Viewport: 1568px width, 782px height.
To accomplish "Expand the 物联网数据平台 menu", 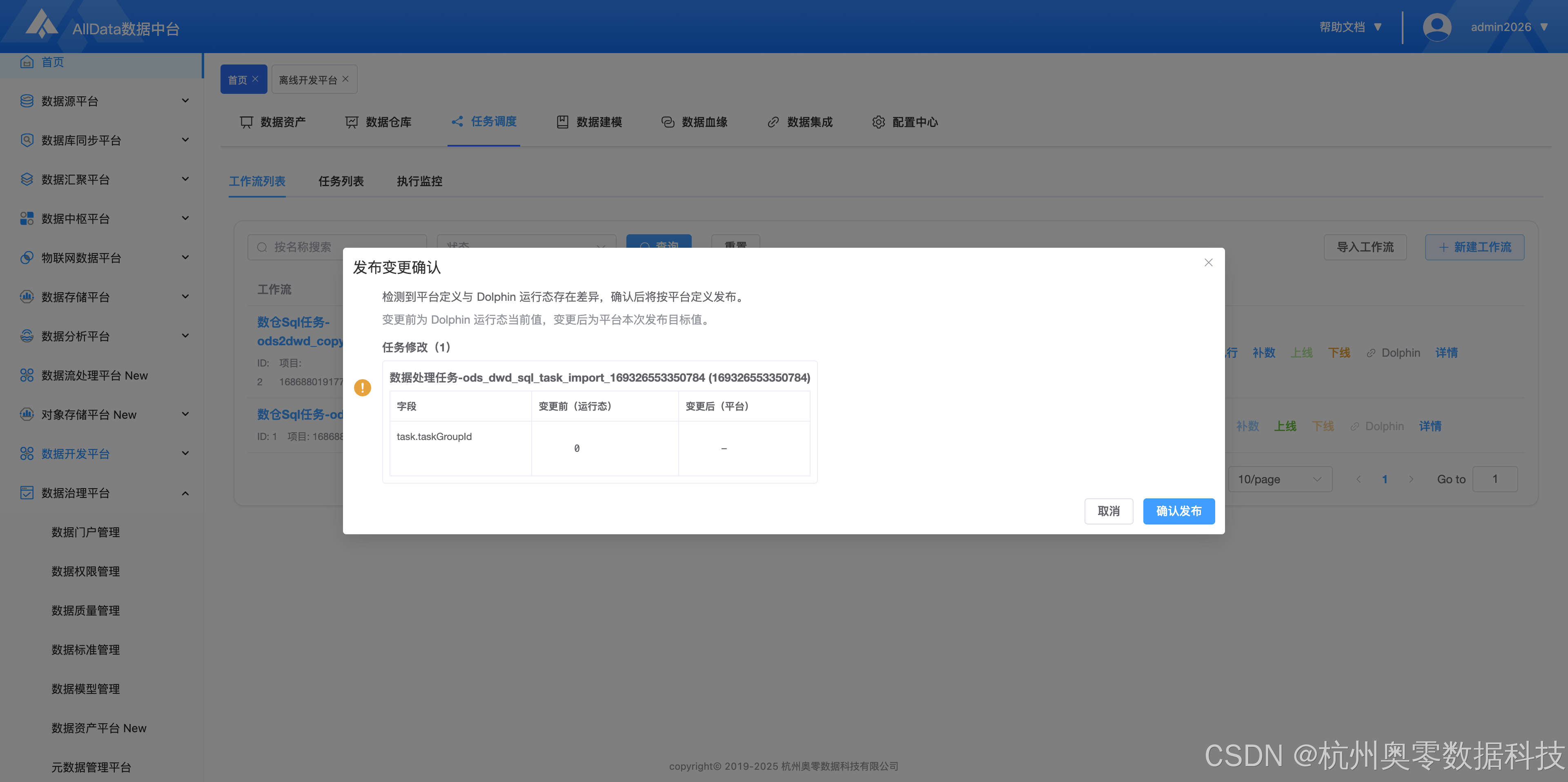I will tap(186, 258).
